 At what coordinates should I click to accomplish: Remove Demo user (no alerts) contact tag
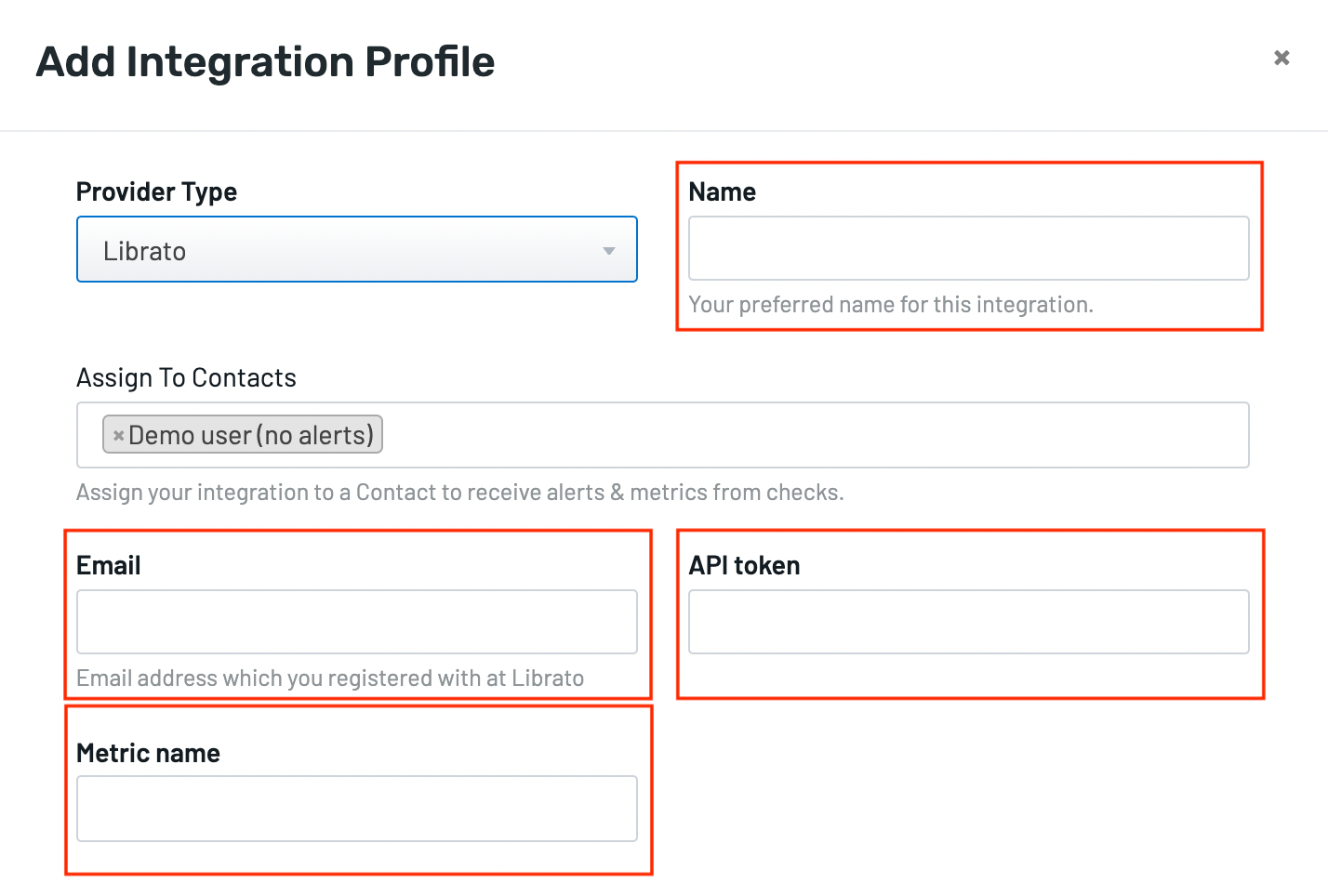[x=118, y=435]
